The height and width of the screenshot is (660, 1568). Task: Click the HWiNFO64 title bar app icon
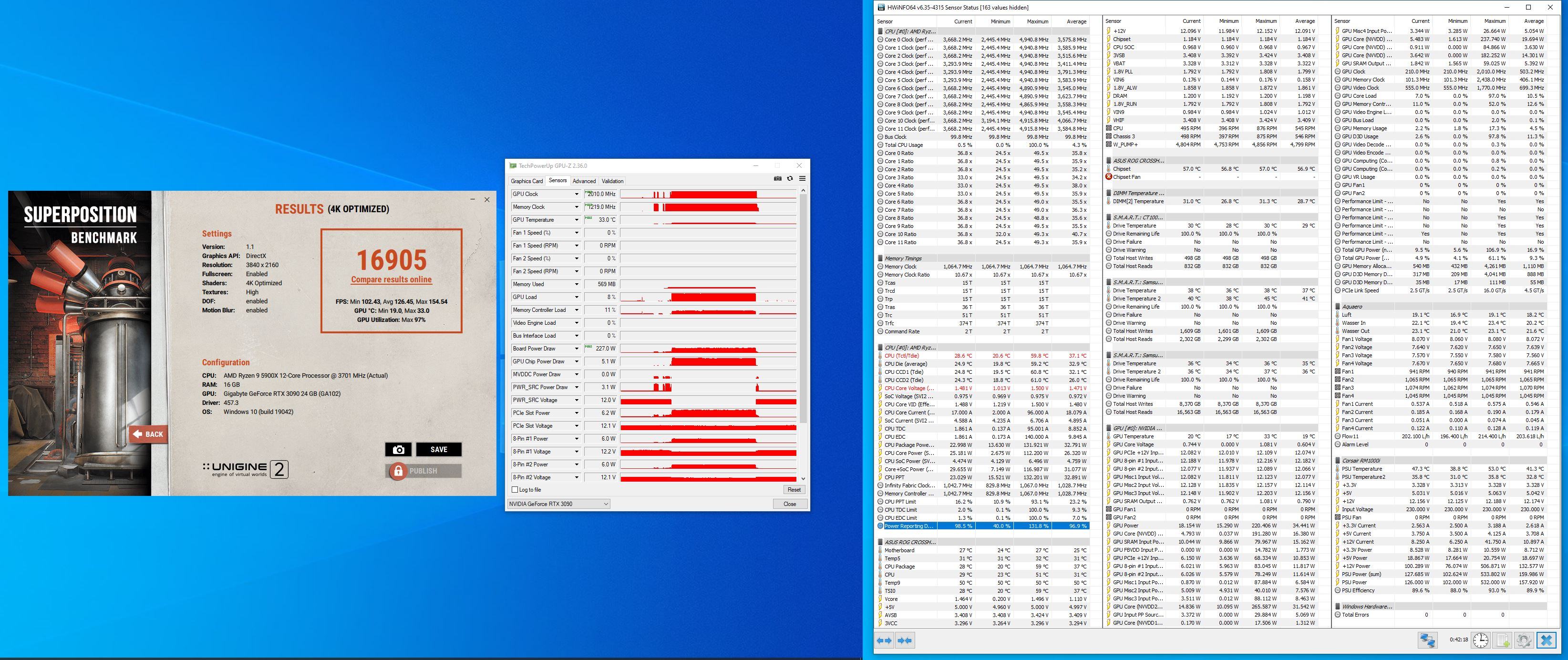pyautogui.click(x=881, y=7)
